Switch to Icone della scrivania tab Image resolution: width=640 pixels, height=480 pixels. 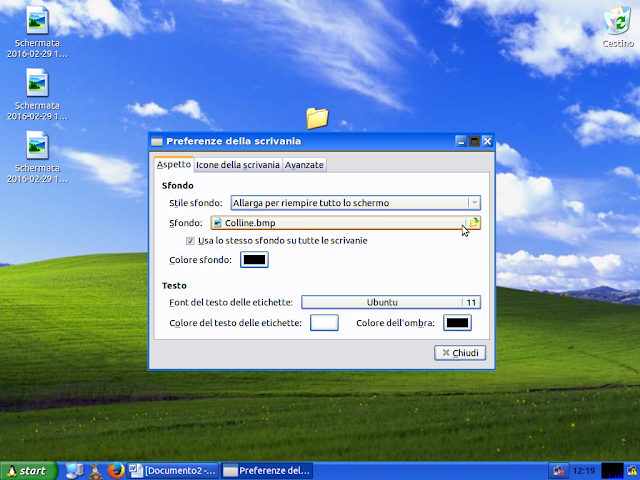pos(238,165)
